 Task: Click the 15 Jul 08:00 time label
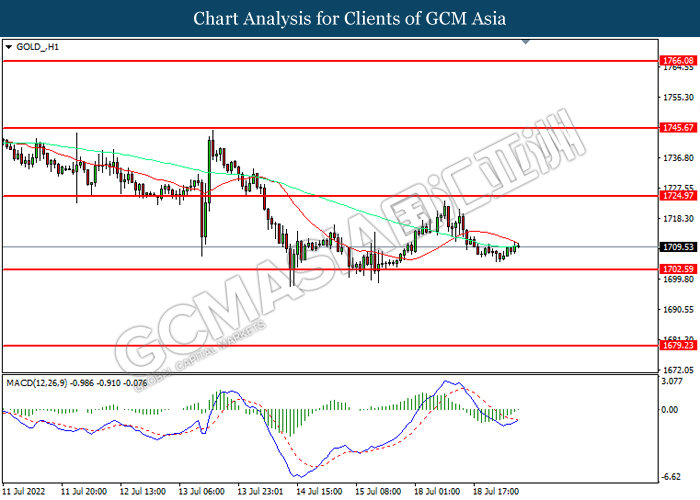point(378,492)
